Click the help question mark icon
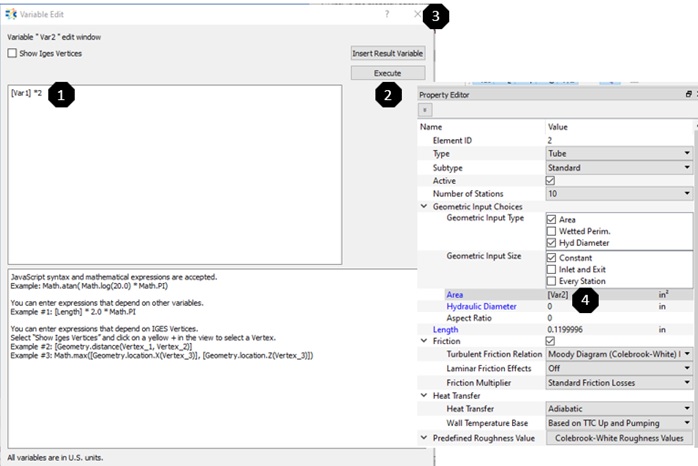The height and width of the screenshot is (466, 698). [x=387, y=15]
